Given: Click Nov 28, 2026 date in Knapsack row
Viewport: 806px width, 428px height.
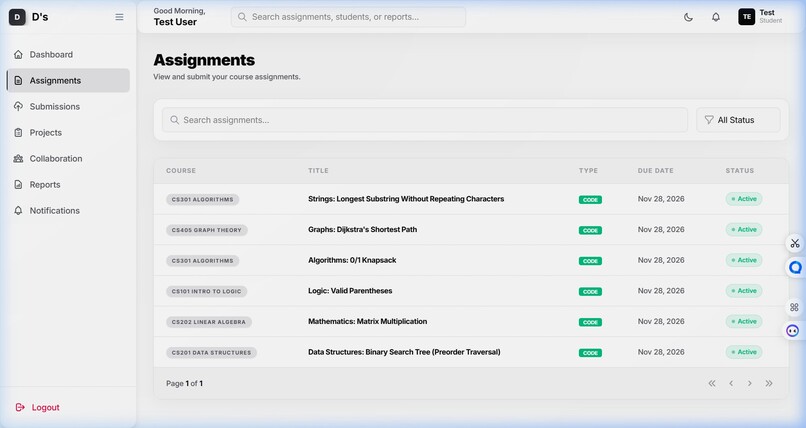Looking at the screenshot, I should 661,260.
